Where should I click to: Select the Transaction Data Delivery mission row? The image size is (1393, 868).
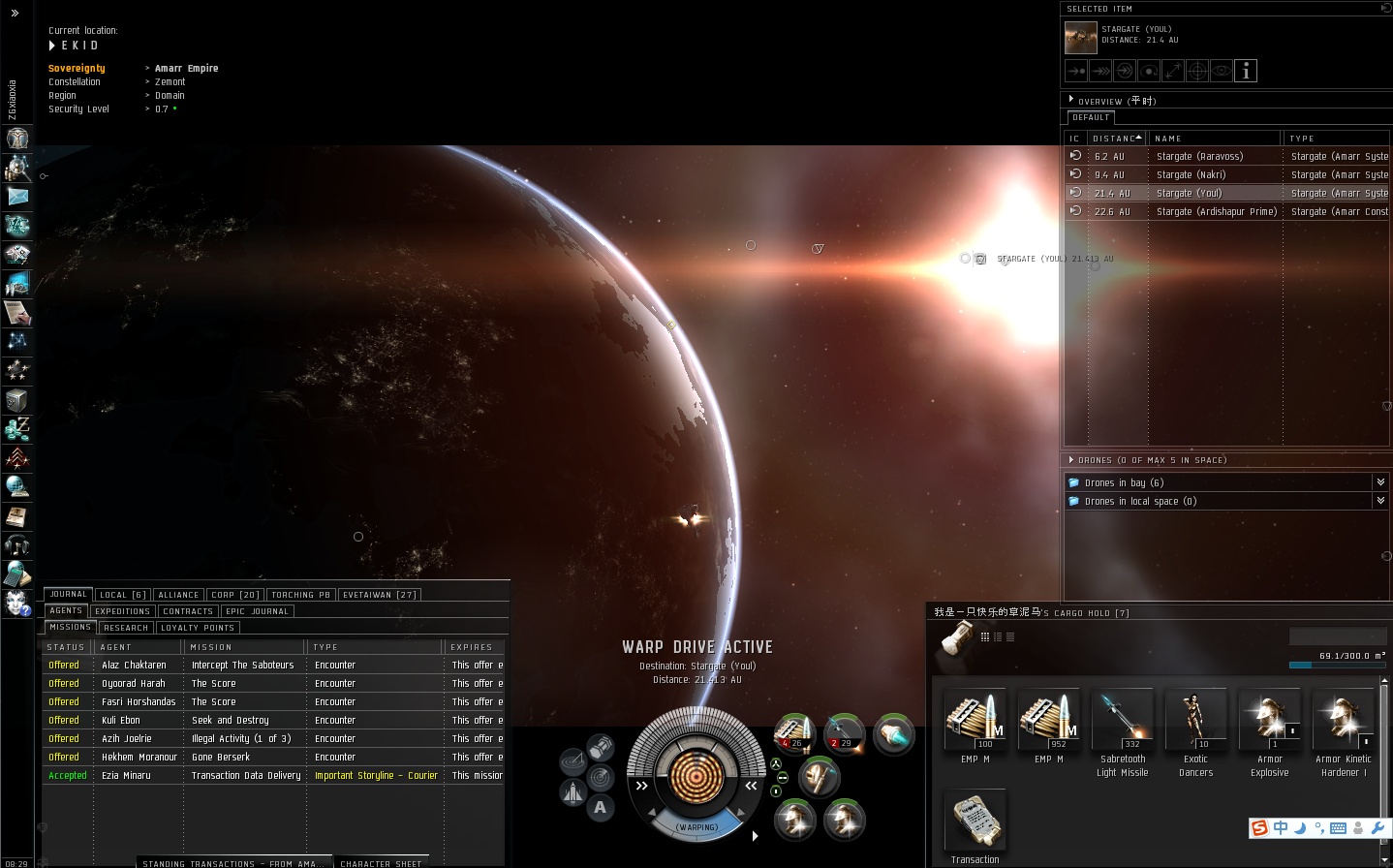click(x=274, y=776)
